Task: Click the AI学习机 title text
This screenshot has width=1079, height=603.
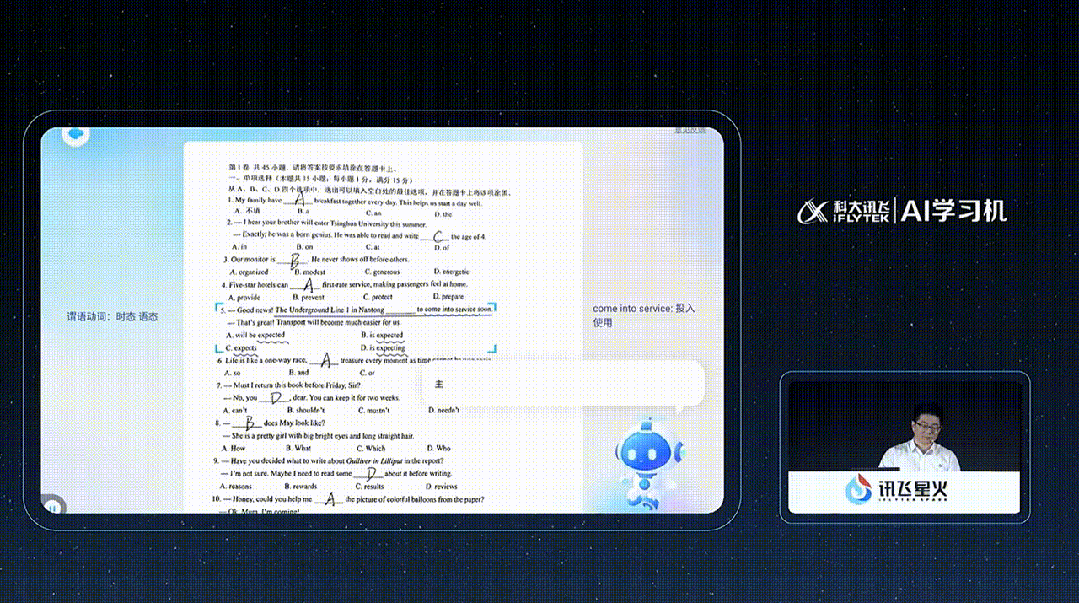Action: [x=954, y=210]
